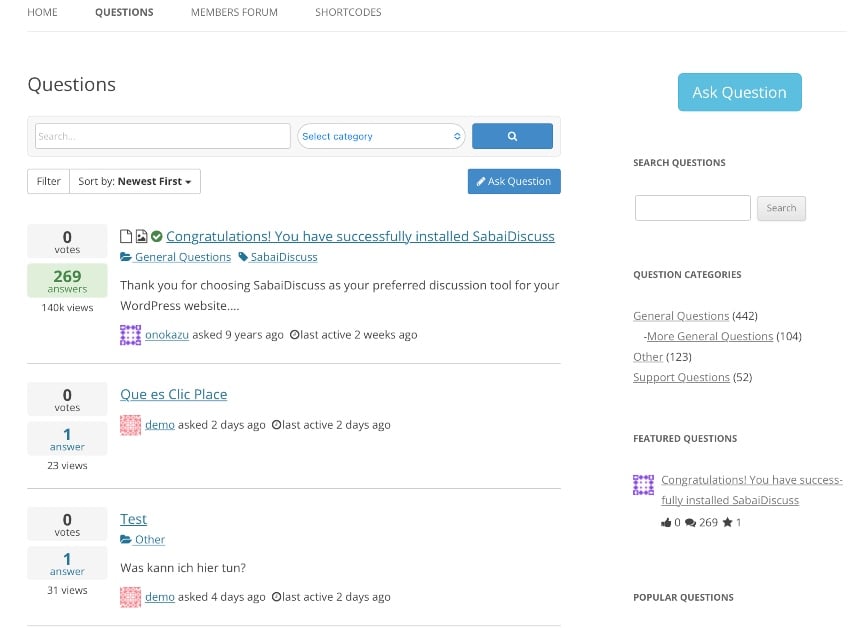This screenshot has width=850, height=628.
Task: Go to Members Forum menu item
Action: tap(234, 13)
